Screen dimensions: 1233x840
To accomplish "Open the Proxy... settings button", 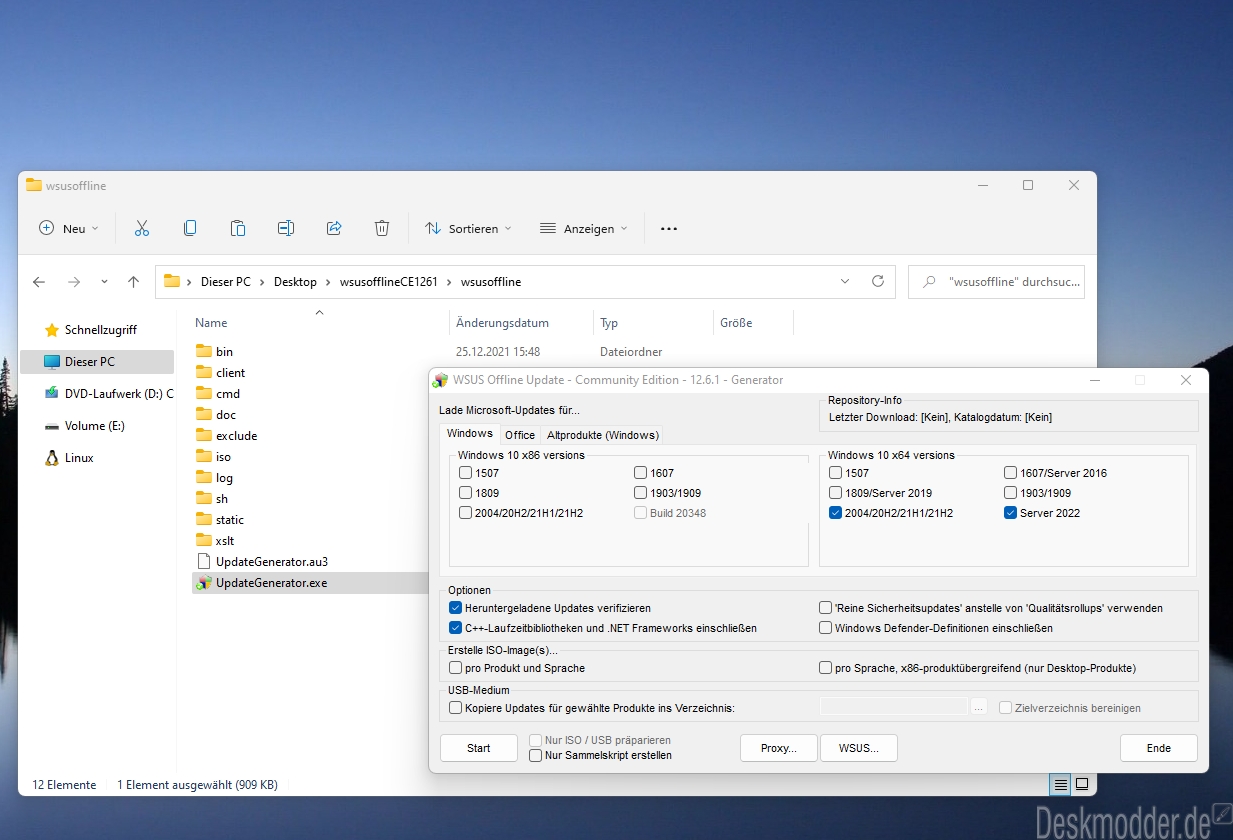I will (779, 748).
